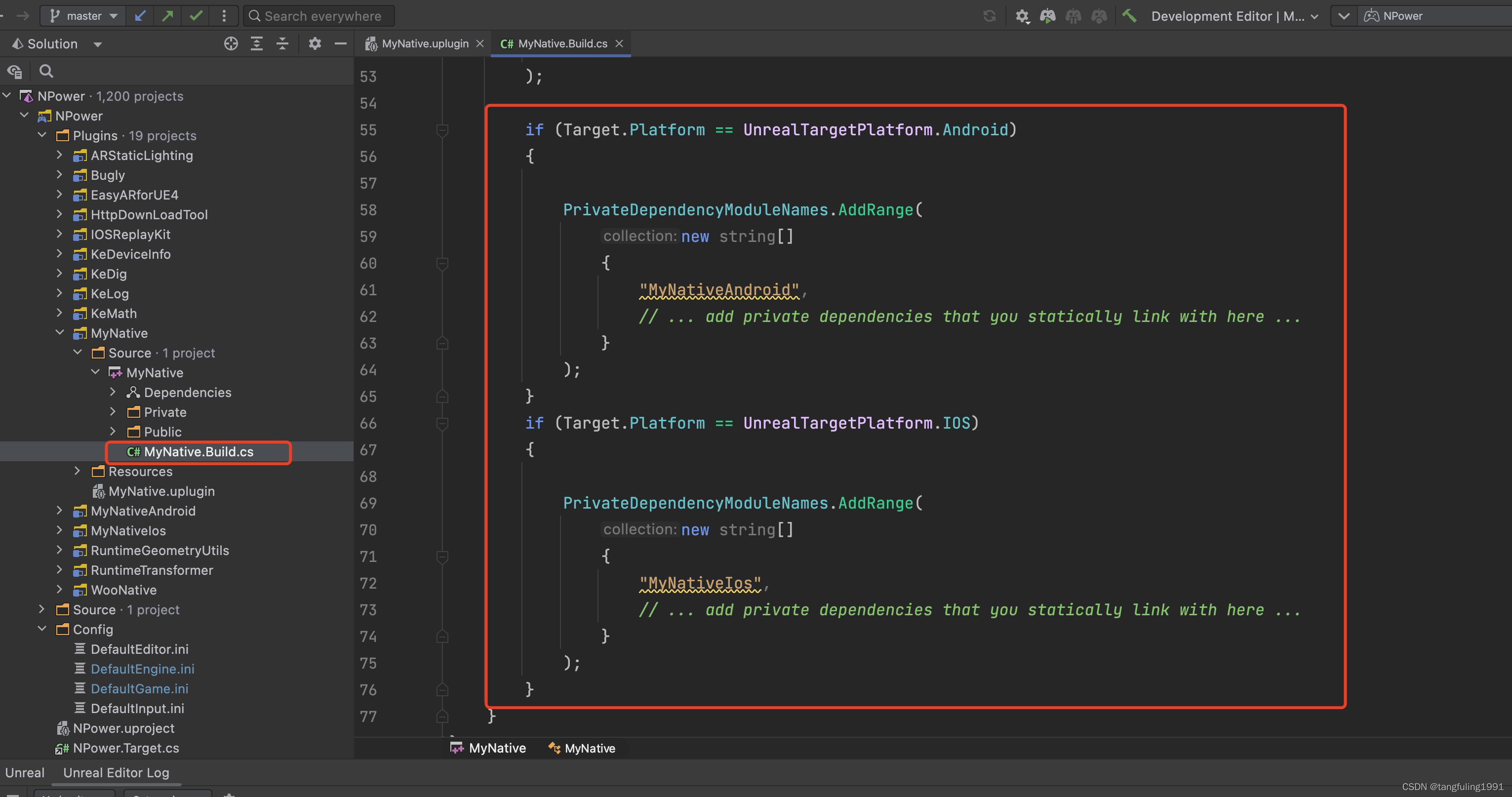Viewport: 1512px width, 797px height.
Task: Click the source control branch icon
Action: coord(55,15)
